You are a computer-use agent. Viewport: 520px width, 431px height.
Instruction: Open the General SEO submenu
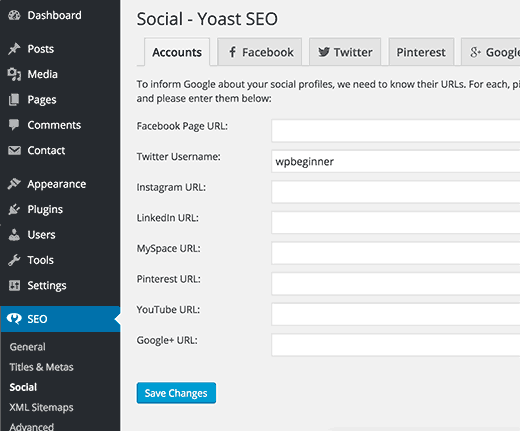pos(27,347)
